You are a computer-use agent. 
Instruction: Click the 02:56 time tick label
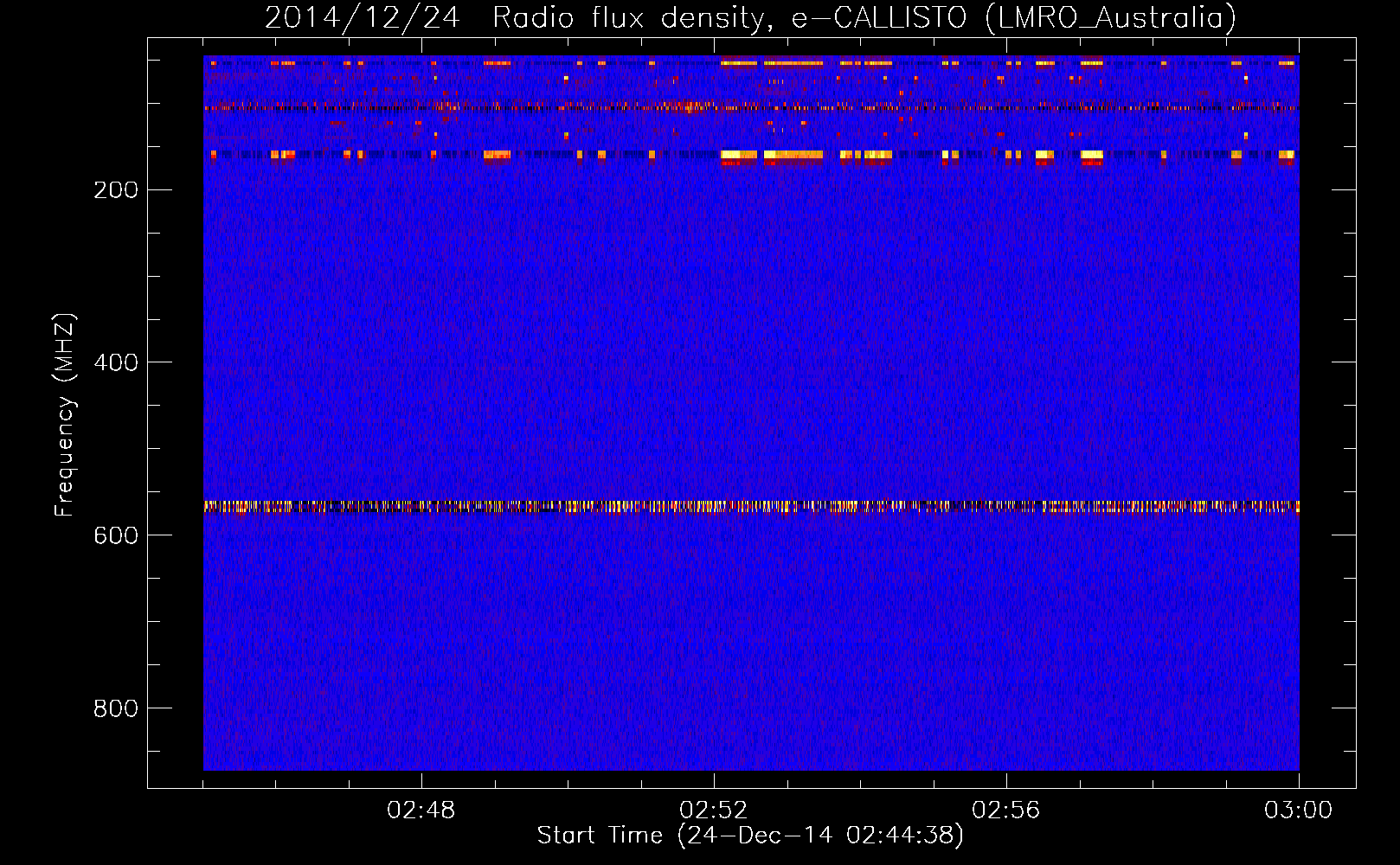1006,811
